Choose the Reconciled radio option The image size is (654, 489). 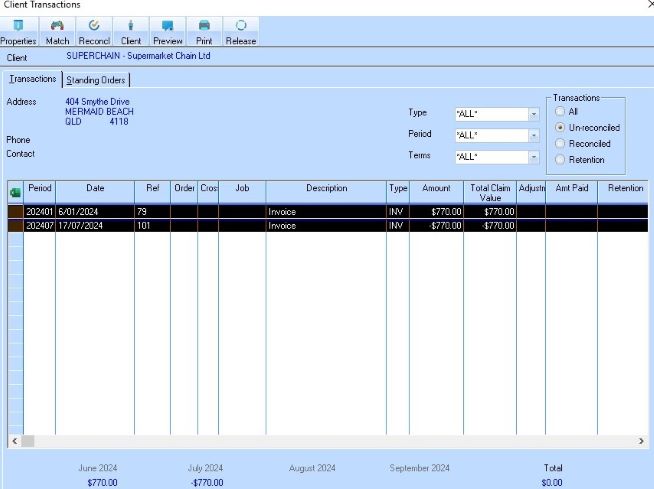(560, 144)
